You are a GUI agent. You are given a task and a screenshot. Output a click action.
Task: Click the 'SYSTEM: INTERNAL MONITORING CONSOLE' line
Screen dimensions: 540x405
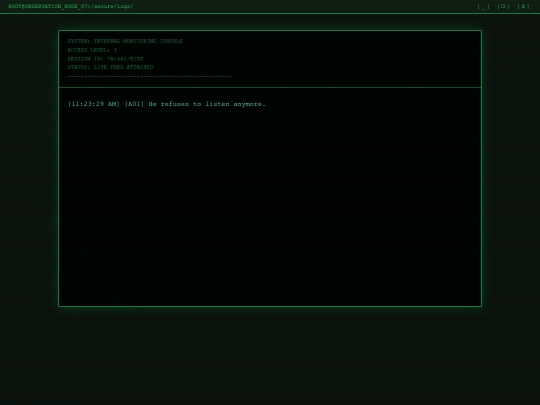(125, 41)
